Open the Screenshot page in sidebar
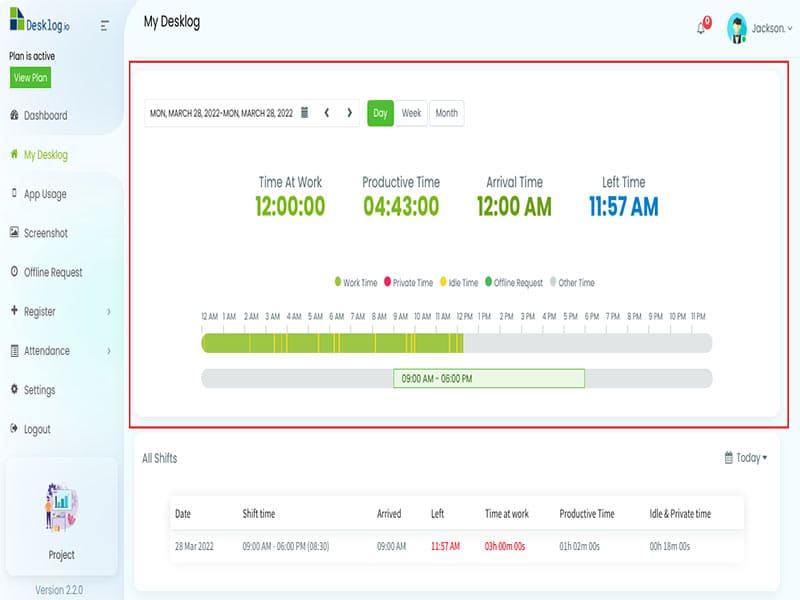The height and width of the screenshot is (600, 800). coord(45,233)
